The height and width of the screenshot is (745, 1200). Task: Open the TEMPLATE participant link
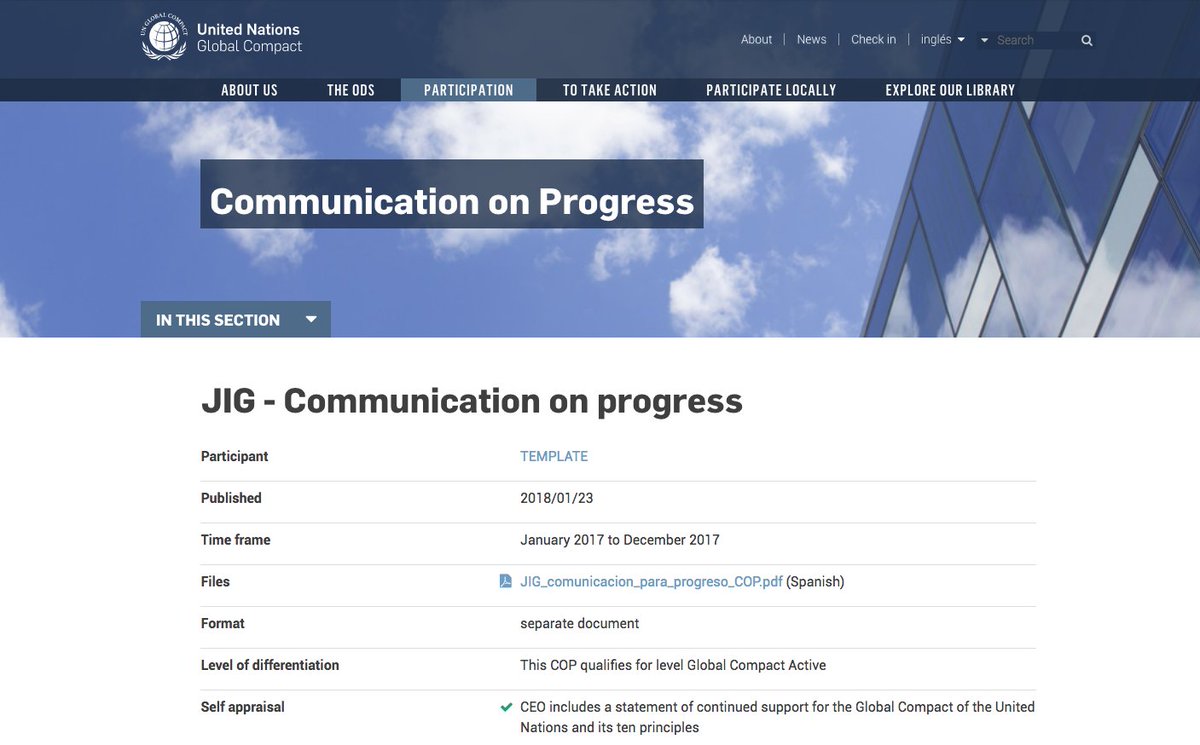pos(554,456)
